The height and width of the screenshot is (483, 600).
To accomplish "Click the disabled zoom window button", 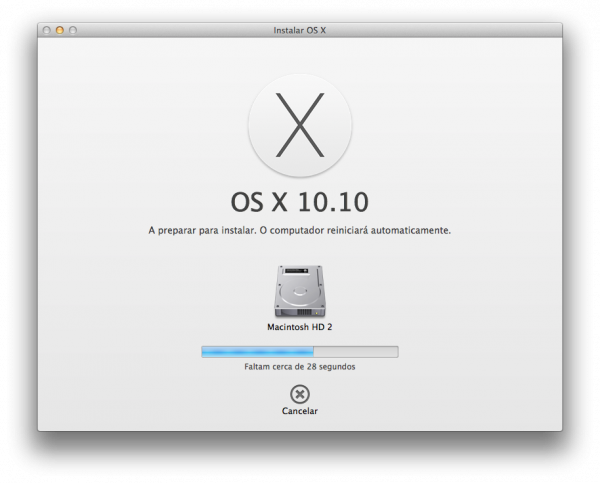I will pos(73,30).
